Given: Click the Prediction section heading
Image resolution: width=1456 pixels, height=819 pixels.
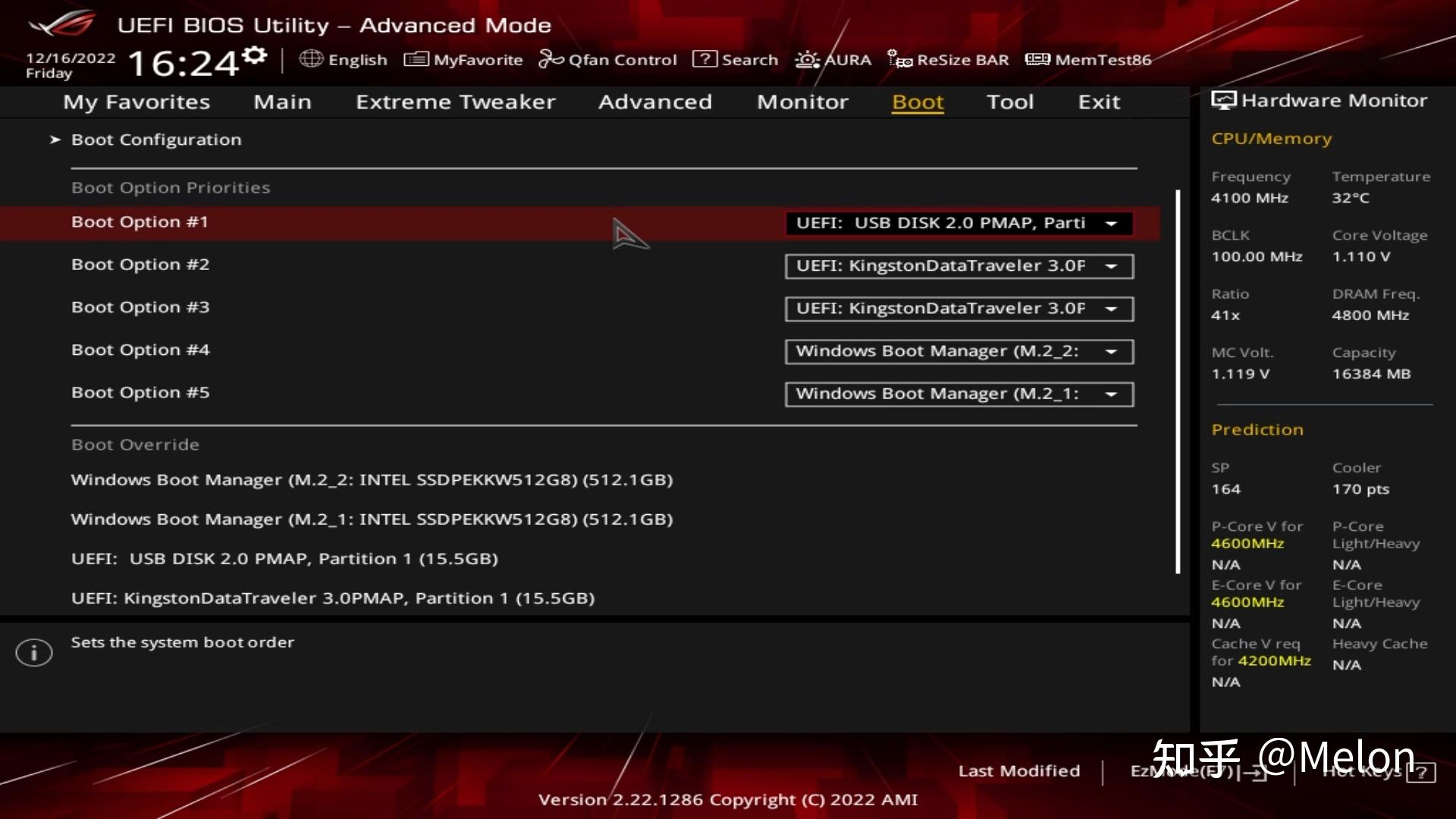Looking at the screenshot, I should pos(1257,429).
